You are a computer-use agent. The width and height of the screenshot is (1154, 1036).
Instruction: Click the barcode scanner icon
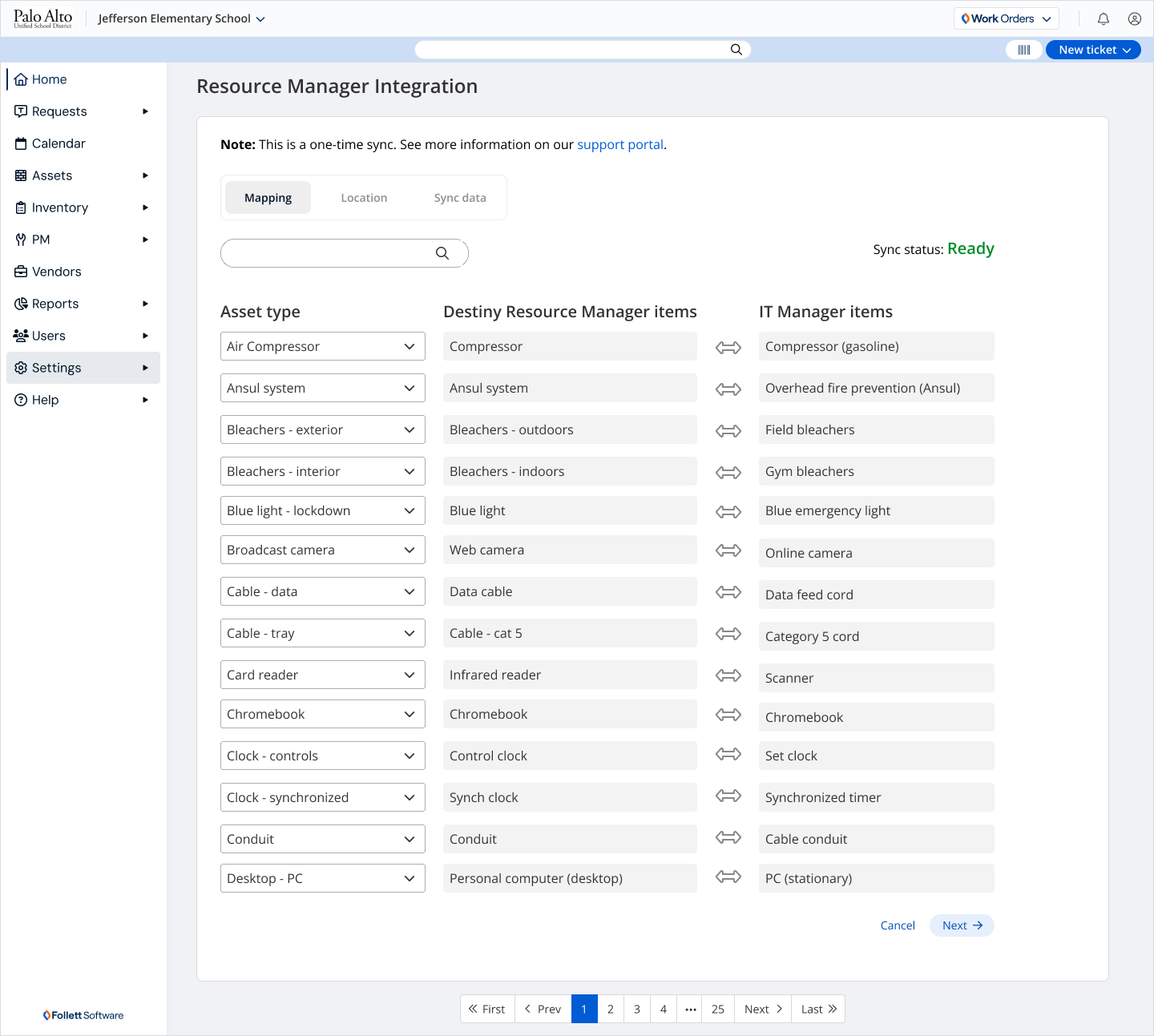pos(1023,50)
